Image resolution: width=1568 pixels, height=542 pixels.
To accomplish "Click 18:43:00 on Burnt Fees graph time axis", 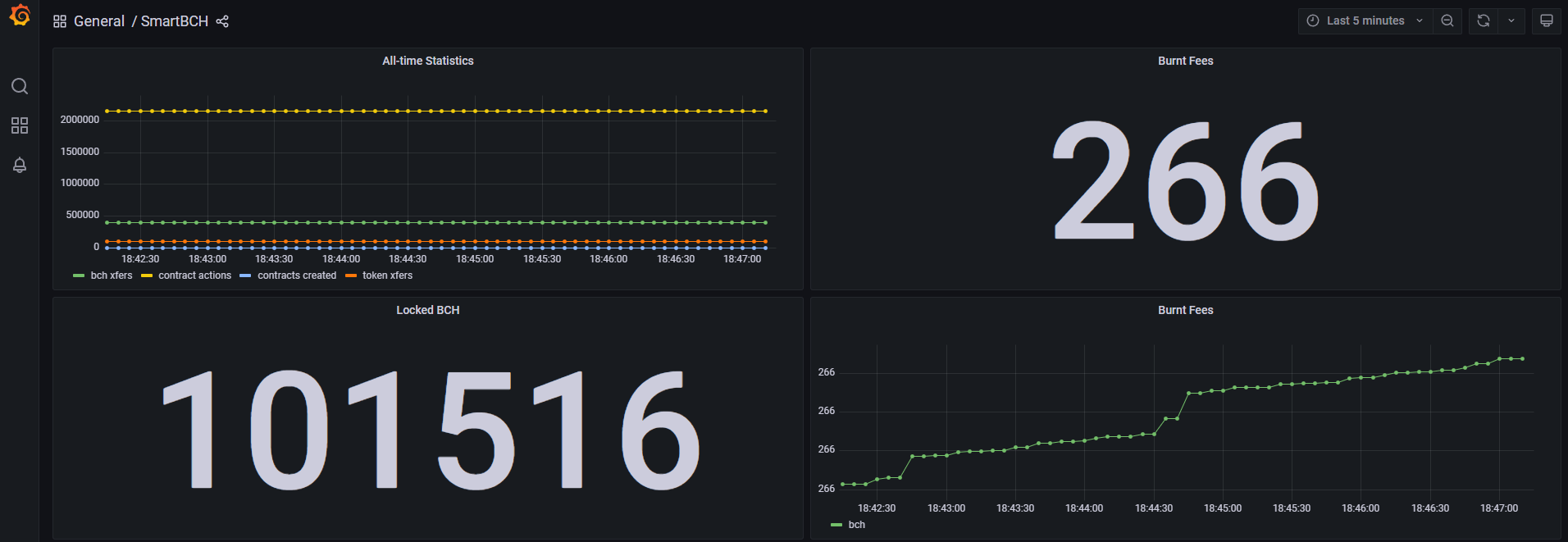I will point(946,508).
